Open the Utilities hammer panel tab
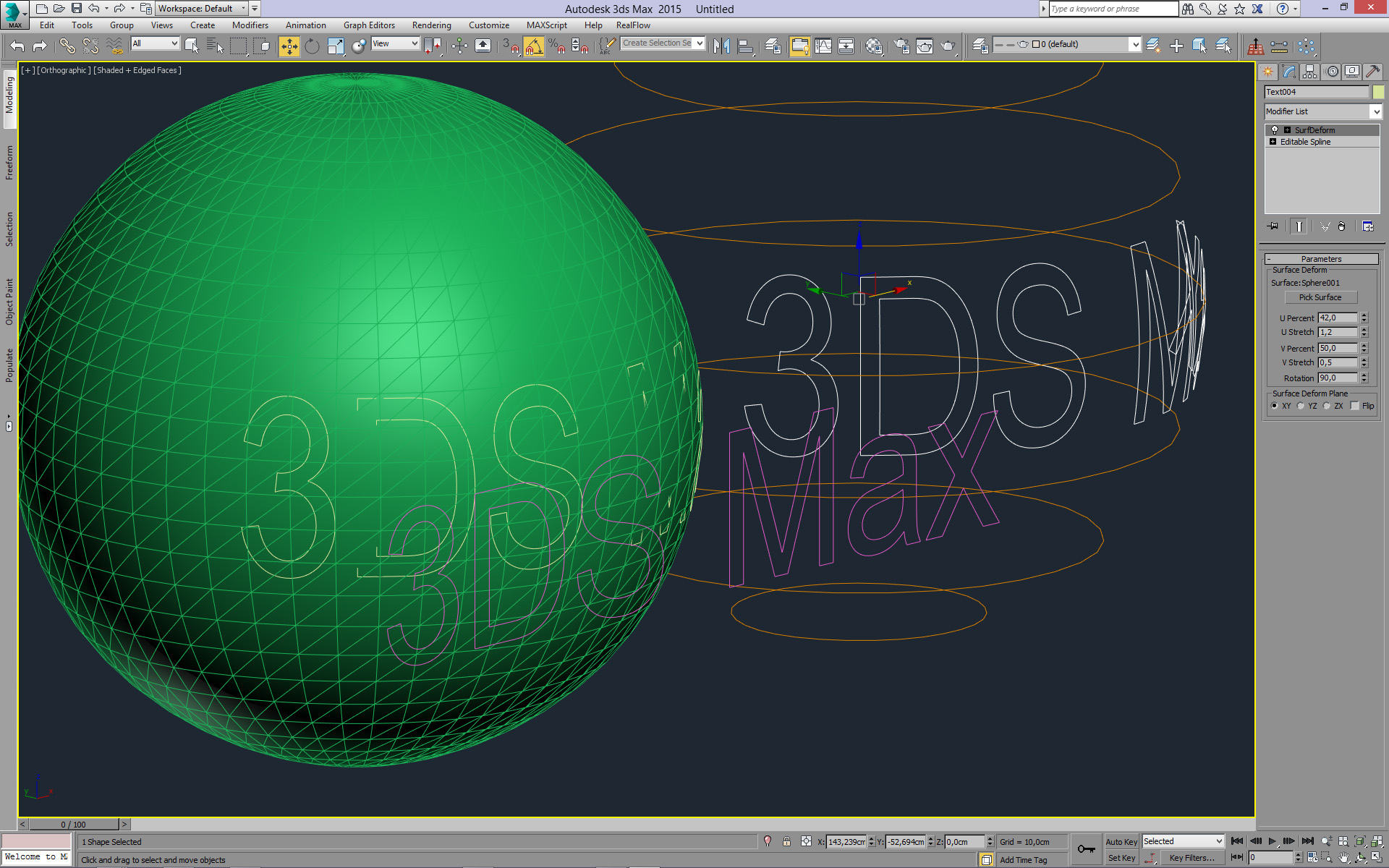 1372,72
